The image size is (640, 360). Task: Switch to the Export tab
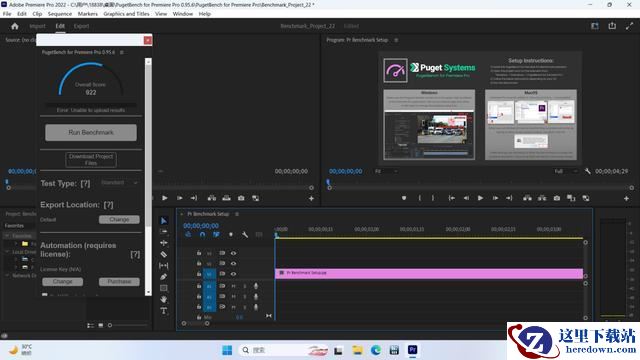(81, 26)
